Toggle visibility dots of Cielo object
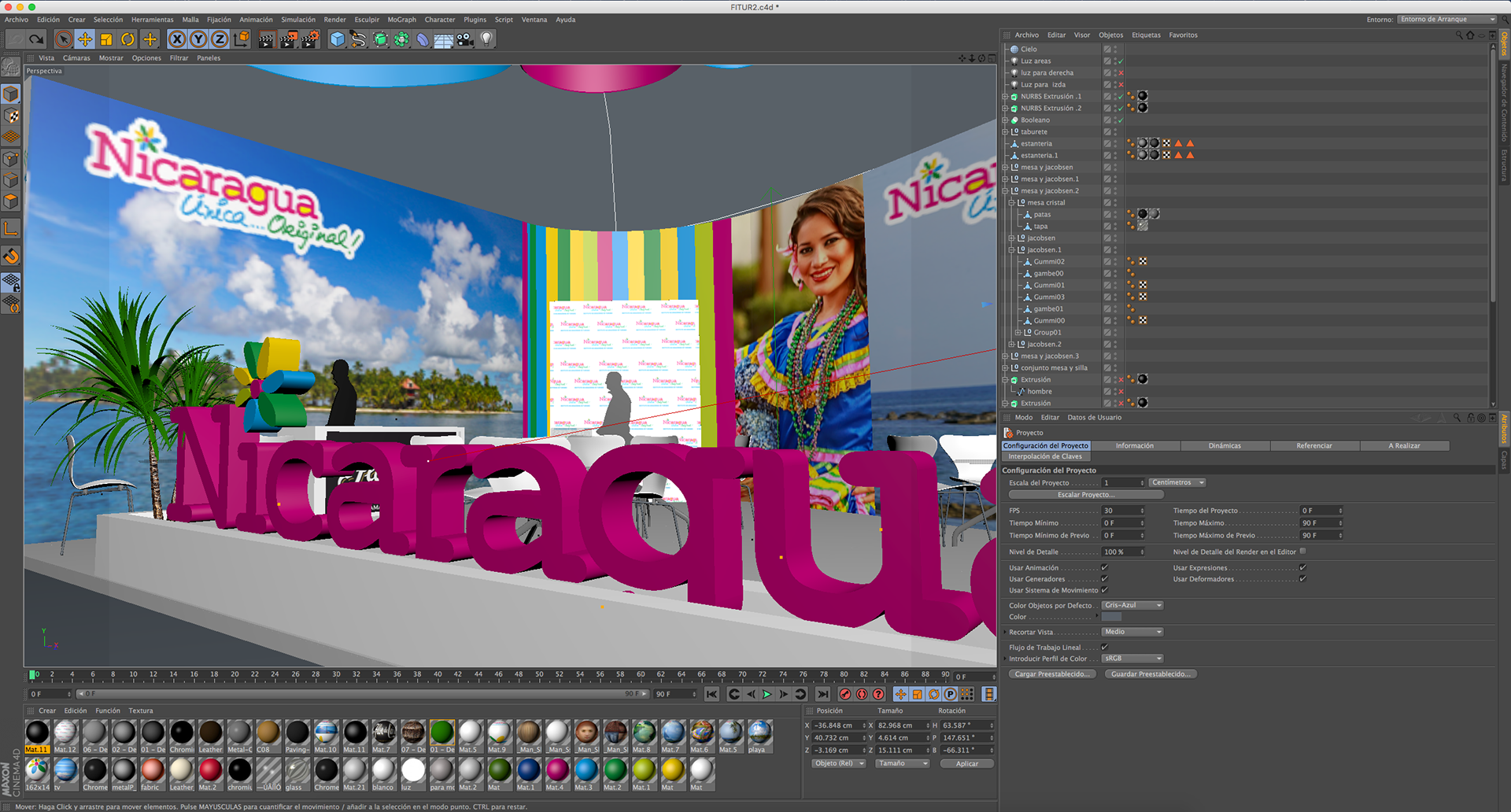Image resolution: width=1511 pixels, height=812 pixels. coord(1115,49)
